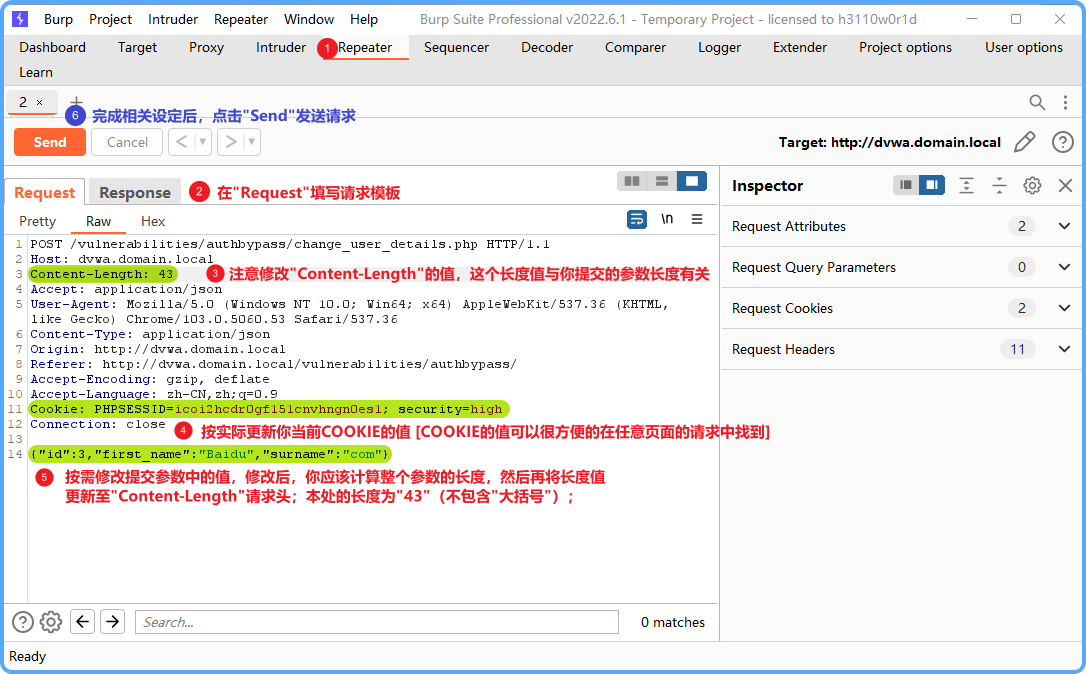Switch Inspector to left-docked layout
Screen dimensions: 1086x674
pos(905,185)
